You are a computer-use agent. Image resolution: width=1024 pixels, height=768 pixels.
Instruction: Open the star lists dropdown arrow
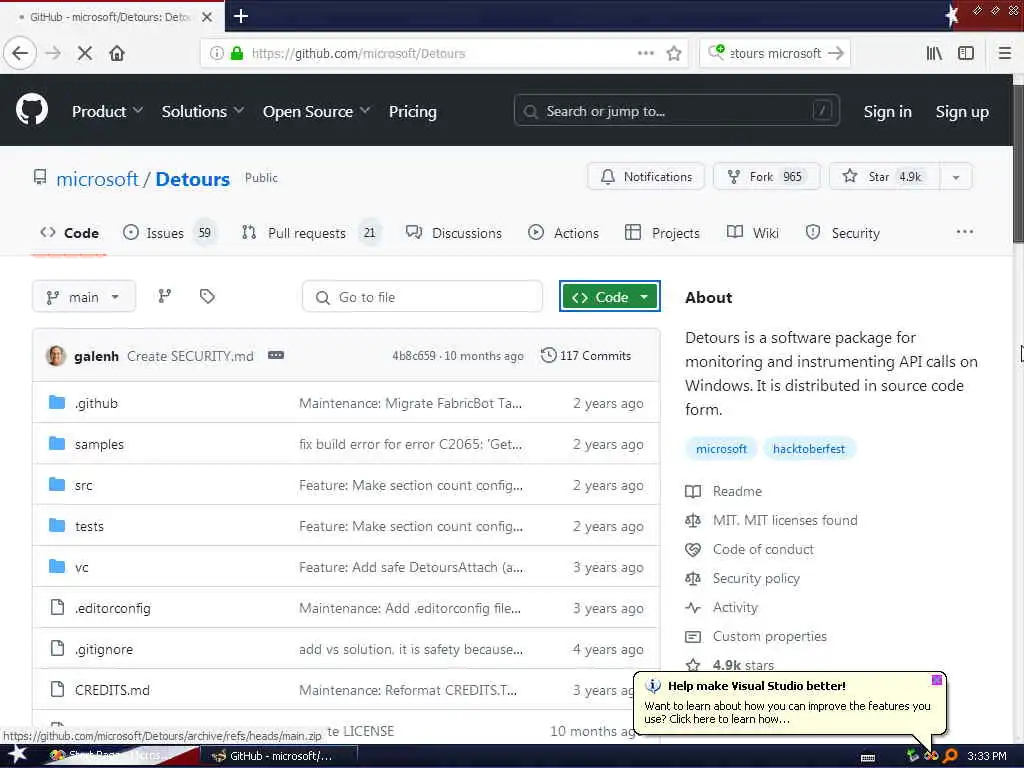click(956, 176)
